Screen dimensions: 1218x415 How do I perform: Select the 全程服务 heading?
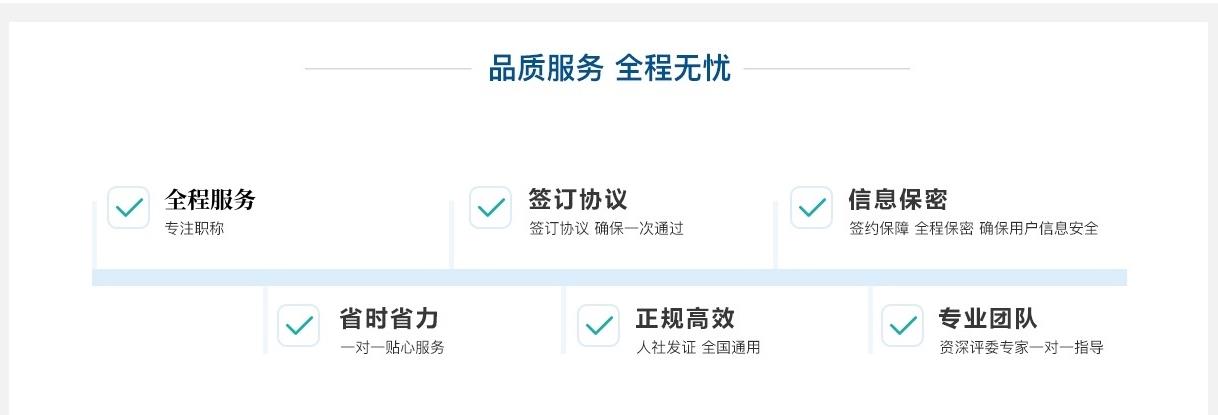tap(210, 200)
